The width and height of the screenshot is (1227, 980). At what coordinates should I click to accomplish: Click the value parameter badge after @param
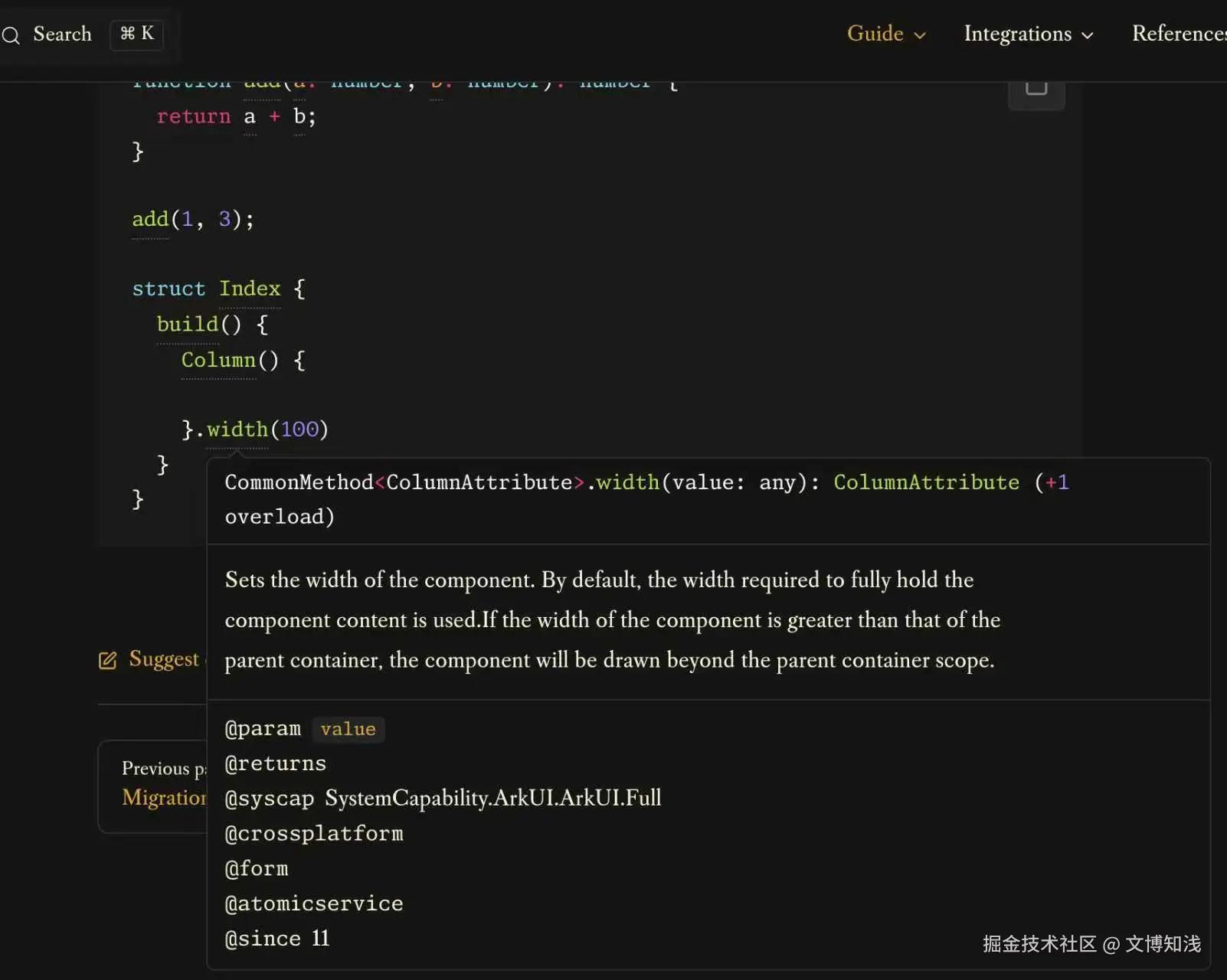point(348,729)
